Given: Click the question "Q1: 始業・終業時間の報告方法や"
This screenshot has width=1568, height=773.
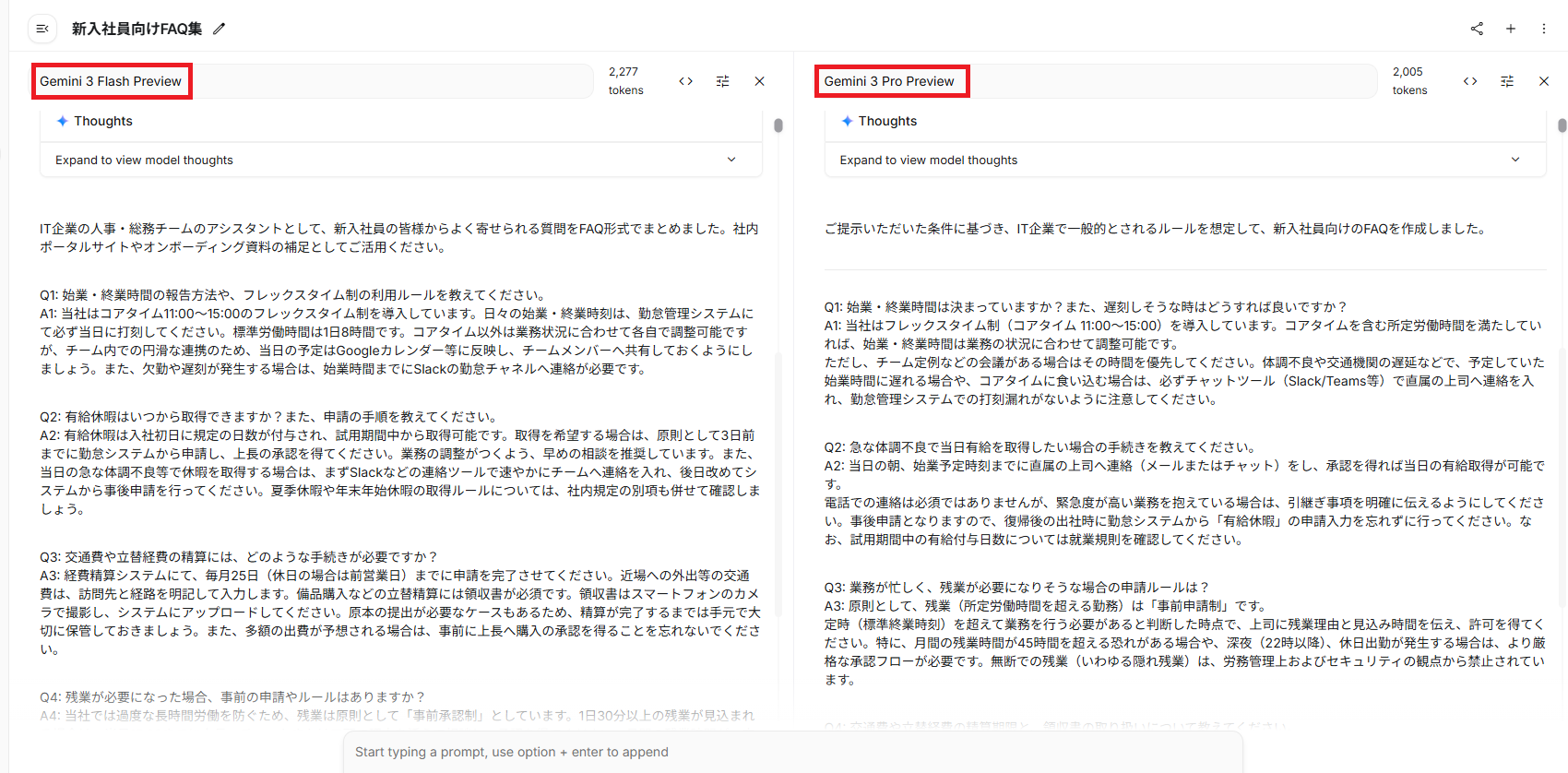Looking at the screenshot, I should click(x=292, y=295).
